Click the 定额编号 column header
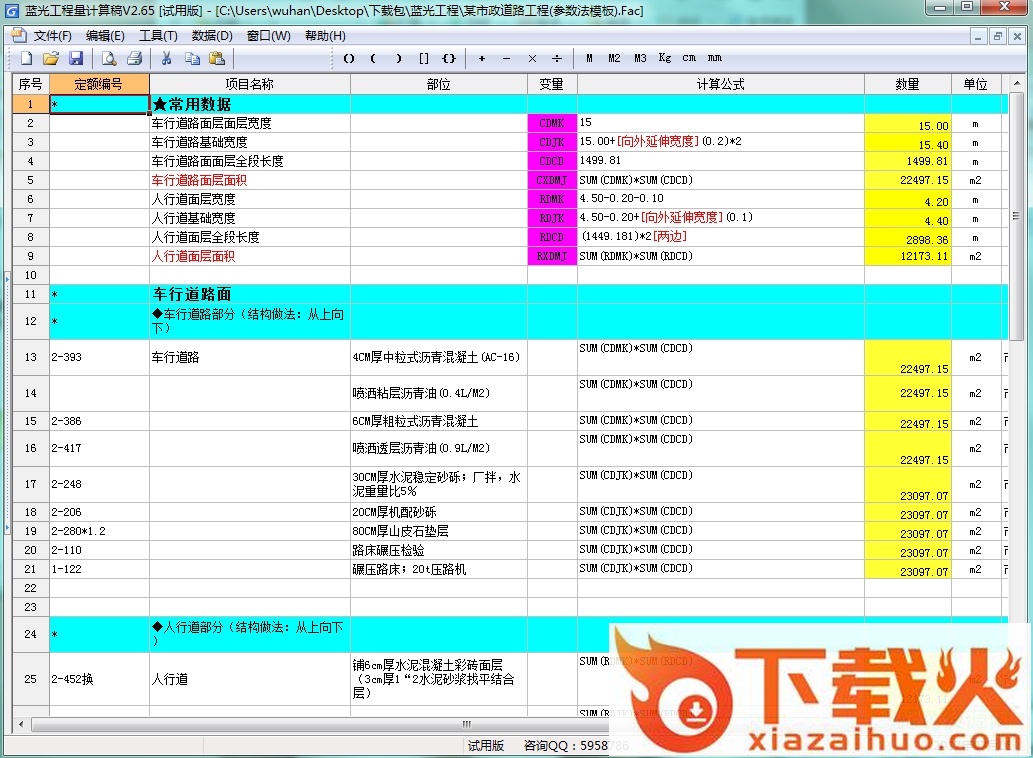This screenshot has width=1033, height=758. [99, 85]
